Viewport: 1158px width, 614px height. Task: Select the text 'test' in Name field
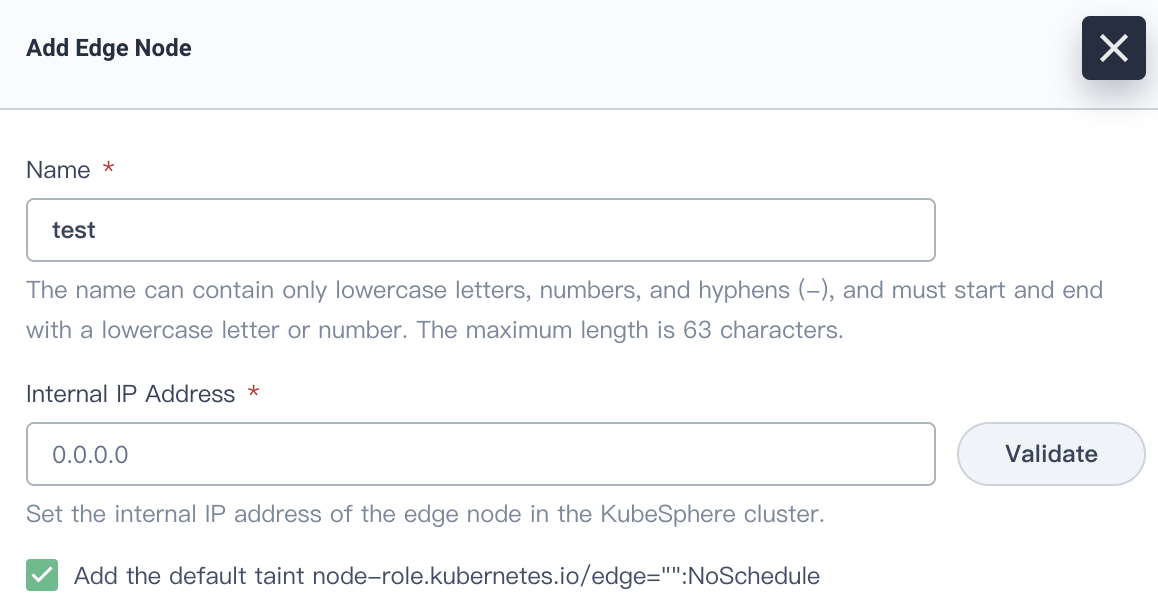[x=75, y=230]
